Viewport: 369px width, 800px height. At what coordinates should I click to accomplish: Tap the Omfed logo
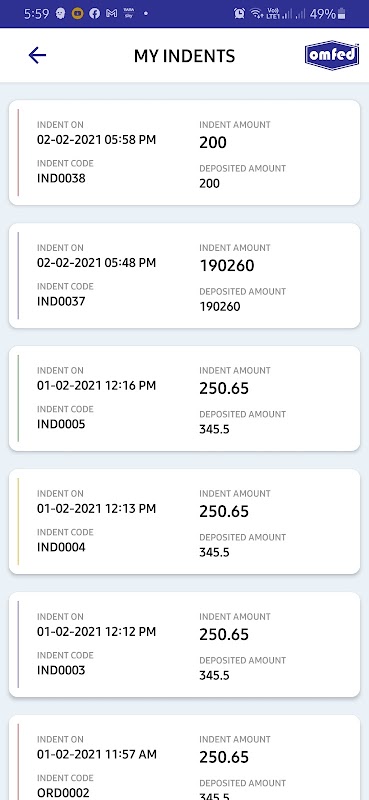332,55
